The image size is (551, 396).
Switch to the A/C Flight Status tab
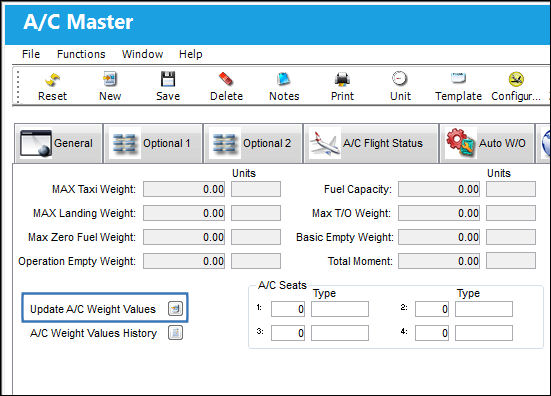point(371,143)
